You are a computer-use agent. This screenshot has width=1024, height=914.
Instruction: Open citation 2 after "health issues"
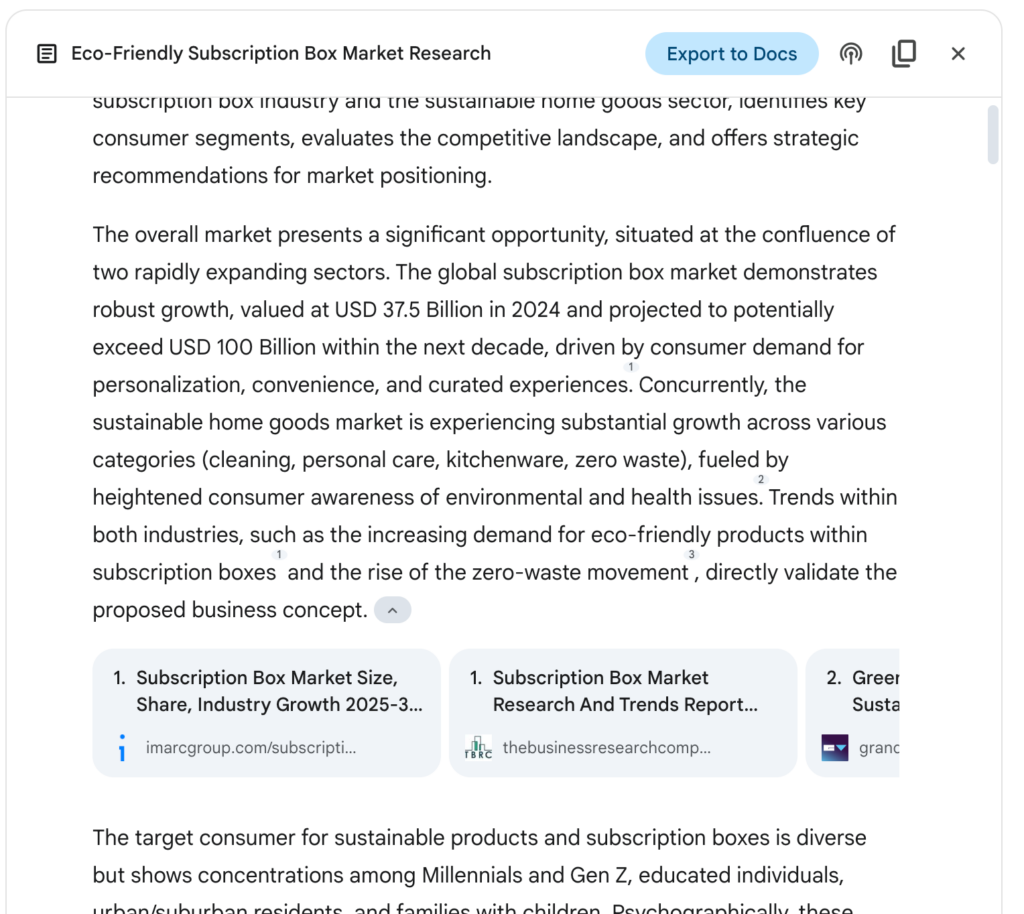(761, 480)
